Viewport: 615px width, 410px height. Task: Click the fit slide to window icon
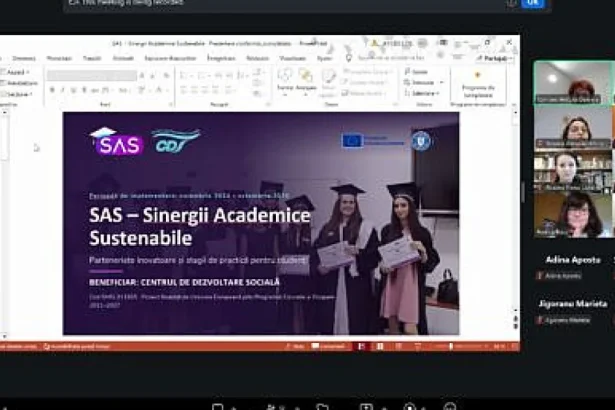(x=514, y=346)
